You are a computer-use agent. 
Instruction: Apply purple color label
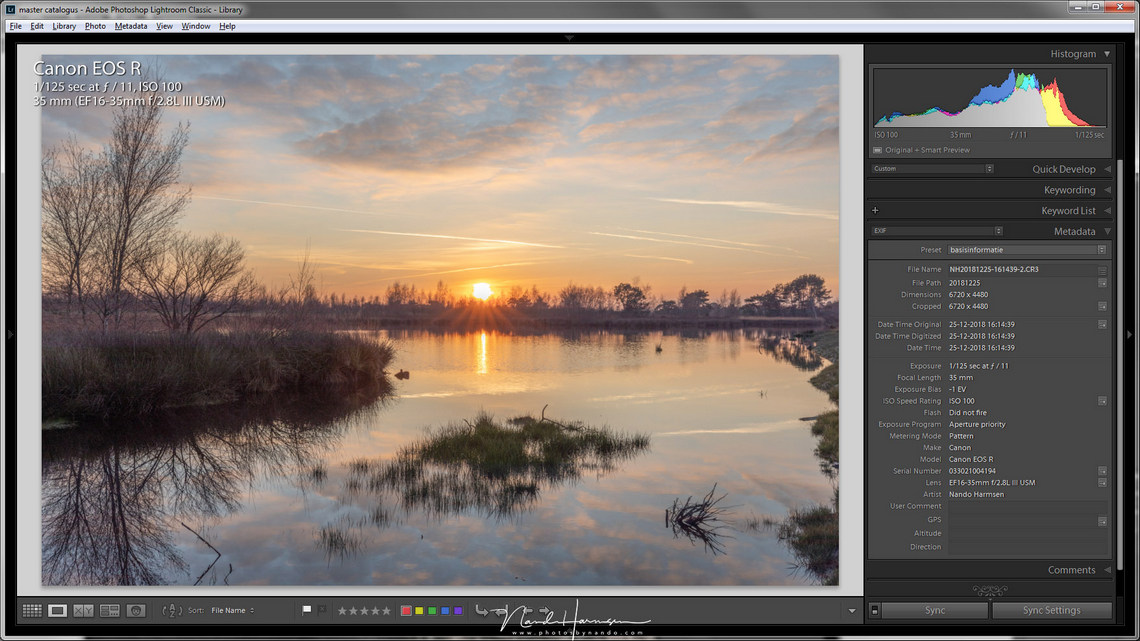click(x=458, y=610)
